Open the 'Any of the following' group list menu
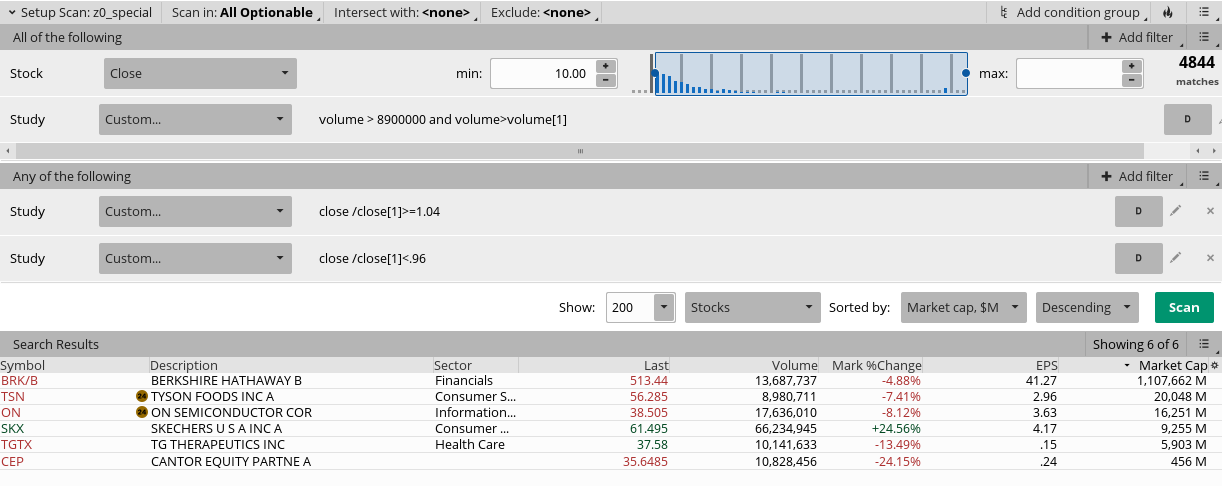This screenshot has width=1222, height=486. (1204, 176)
